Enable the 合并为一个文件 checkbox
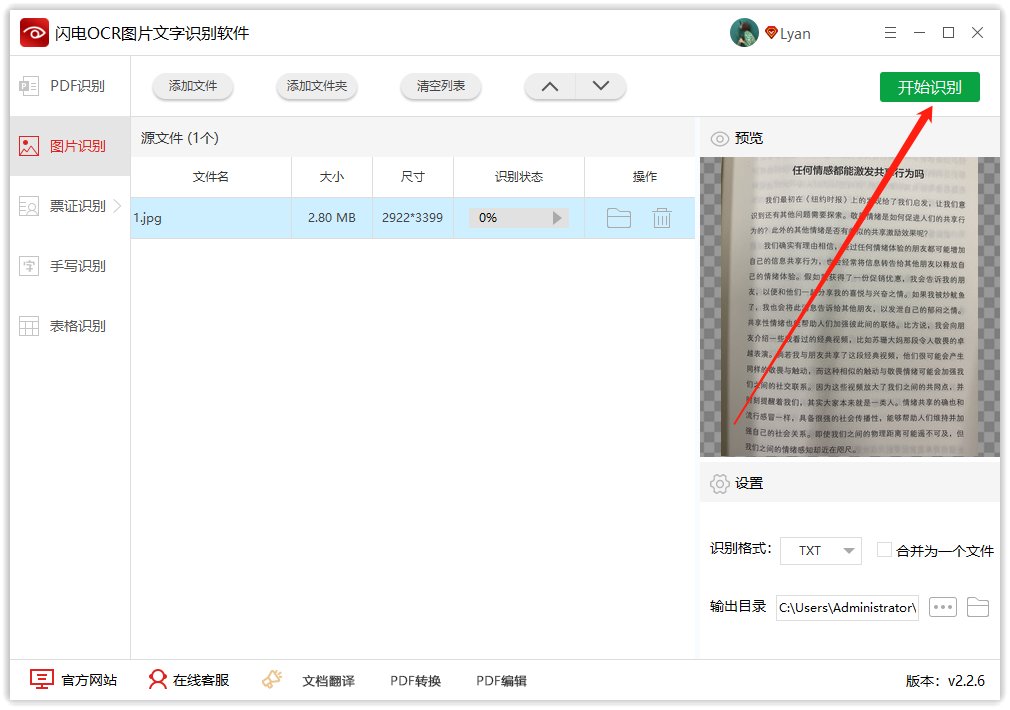Viewport: 1010px width, 710px height. tap(884, 550)
